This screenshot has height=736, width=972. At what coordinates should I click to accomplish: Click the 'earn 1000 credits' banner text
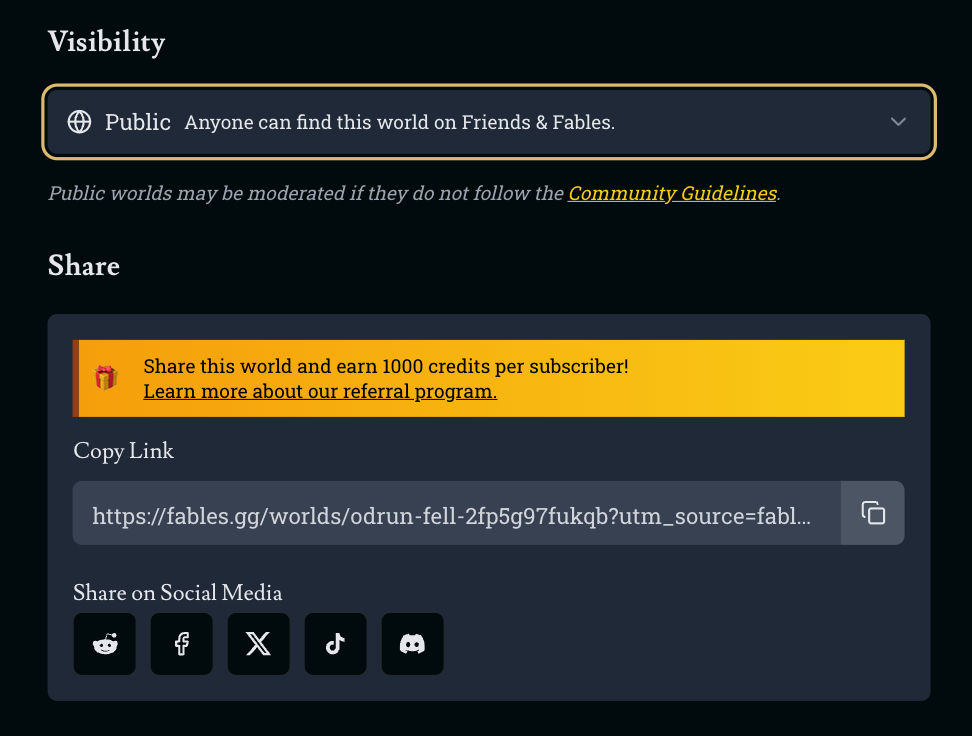pos(386,366)
